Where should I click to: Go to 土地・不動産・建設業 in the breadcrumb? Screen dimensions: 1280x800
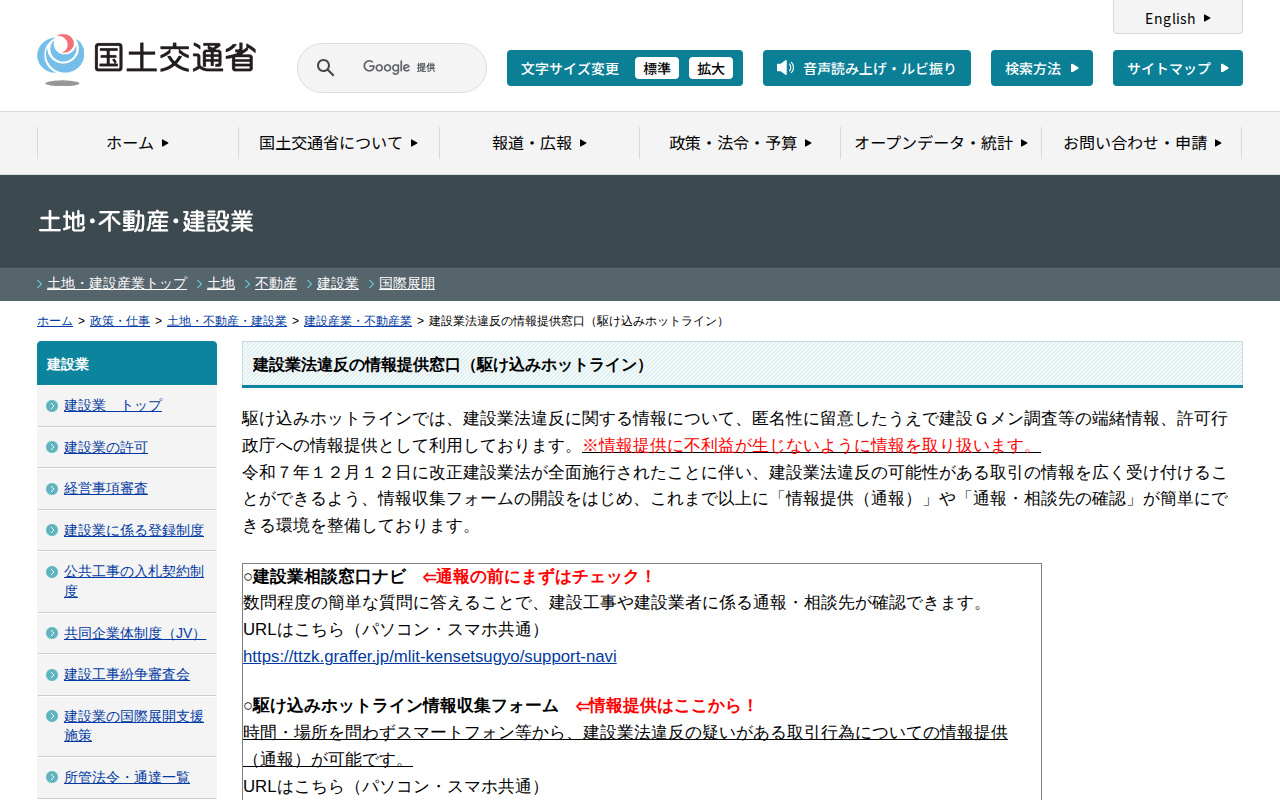(227, 321)
